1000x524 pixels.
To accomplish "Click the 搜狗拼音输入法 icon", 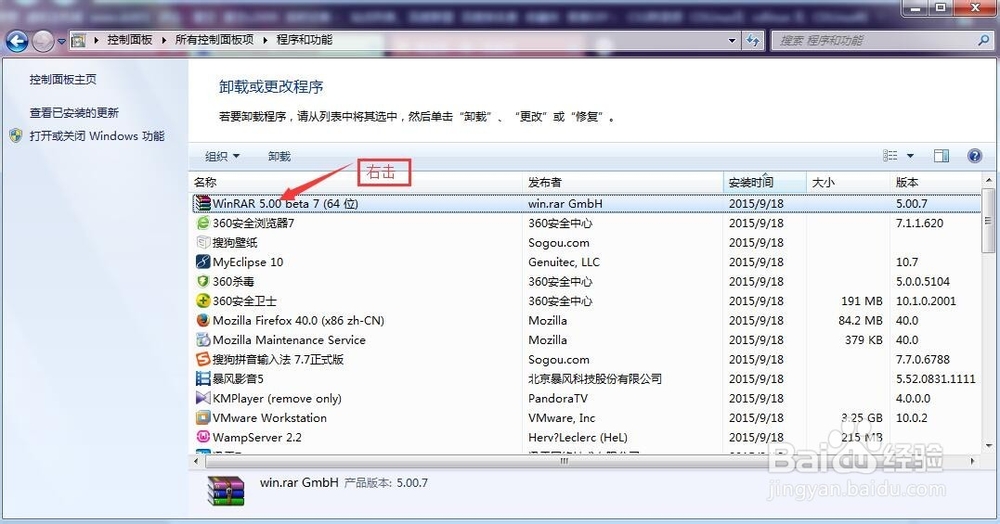I will tap(203, 359).
